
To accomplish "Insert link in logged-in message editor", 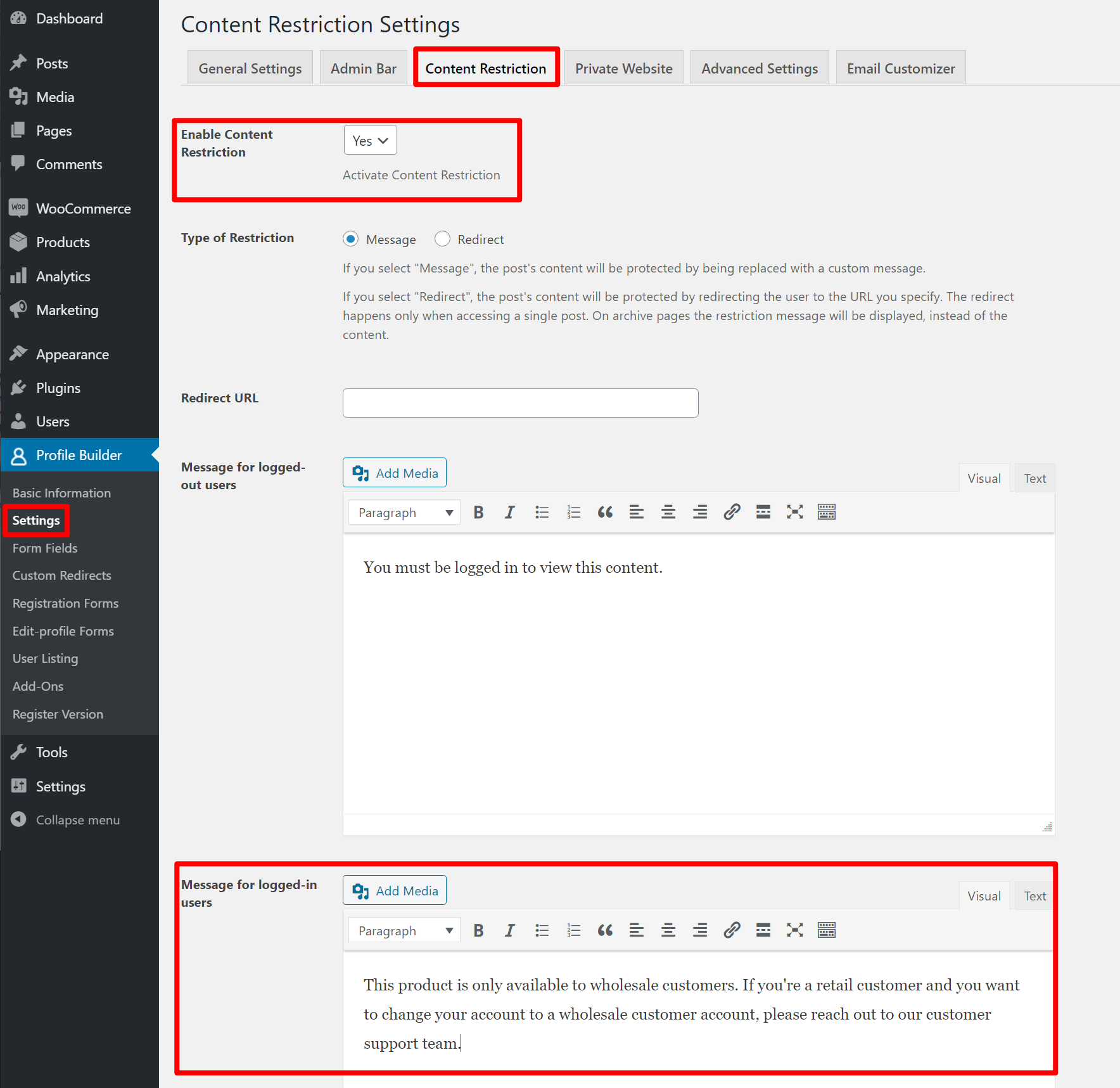I will 732,930.
